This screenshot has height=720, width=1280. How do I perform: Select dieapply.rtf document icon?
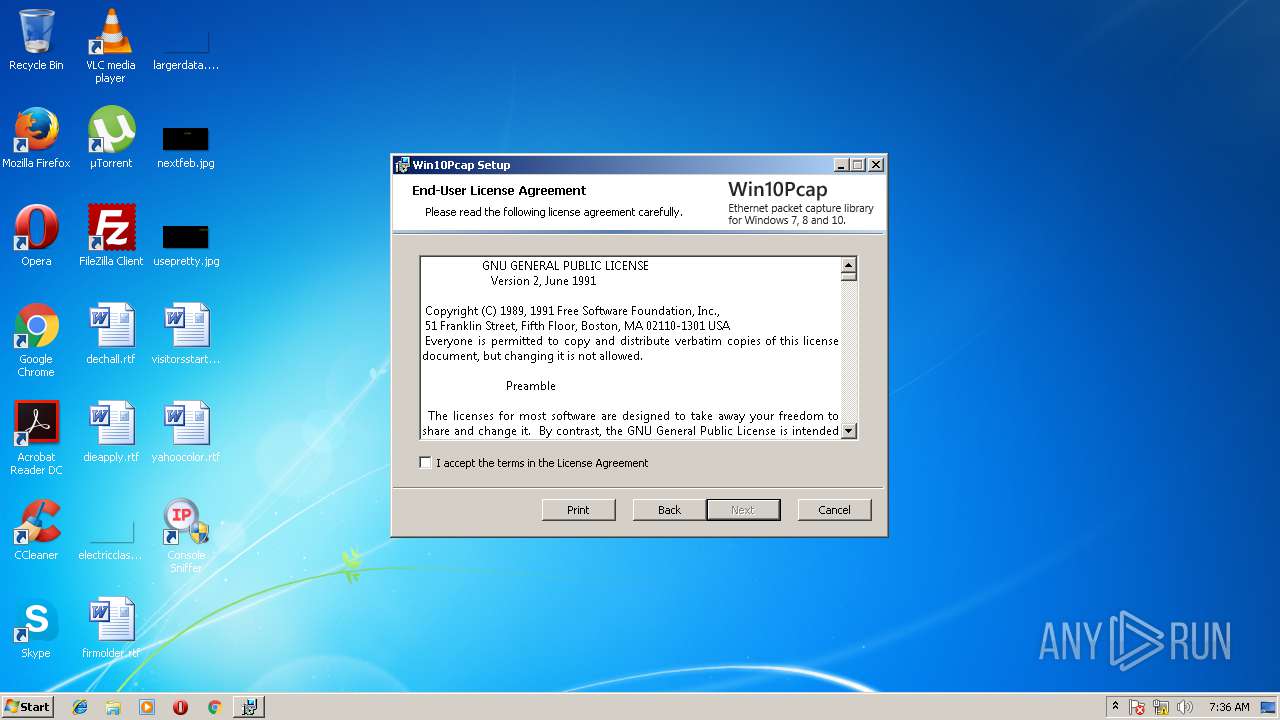(x=110, y=432)
